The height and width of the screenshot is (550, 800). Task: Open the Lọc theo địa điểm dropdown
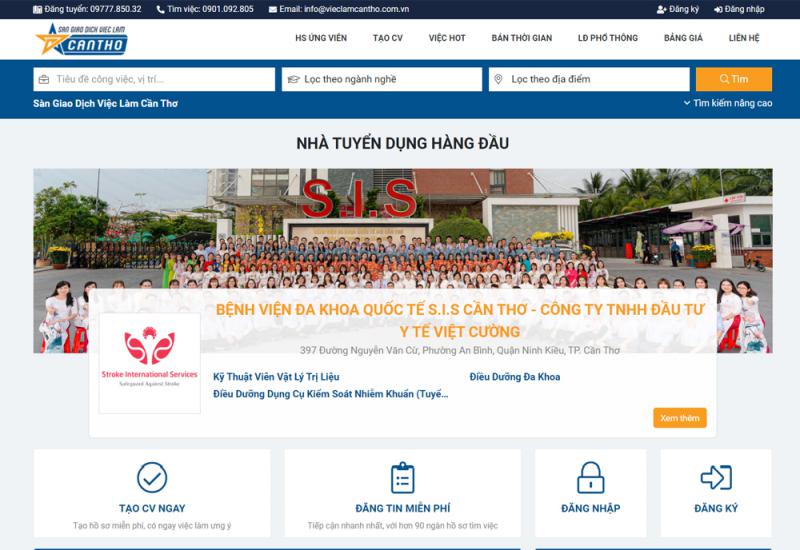click(x=589, y=79)
